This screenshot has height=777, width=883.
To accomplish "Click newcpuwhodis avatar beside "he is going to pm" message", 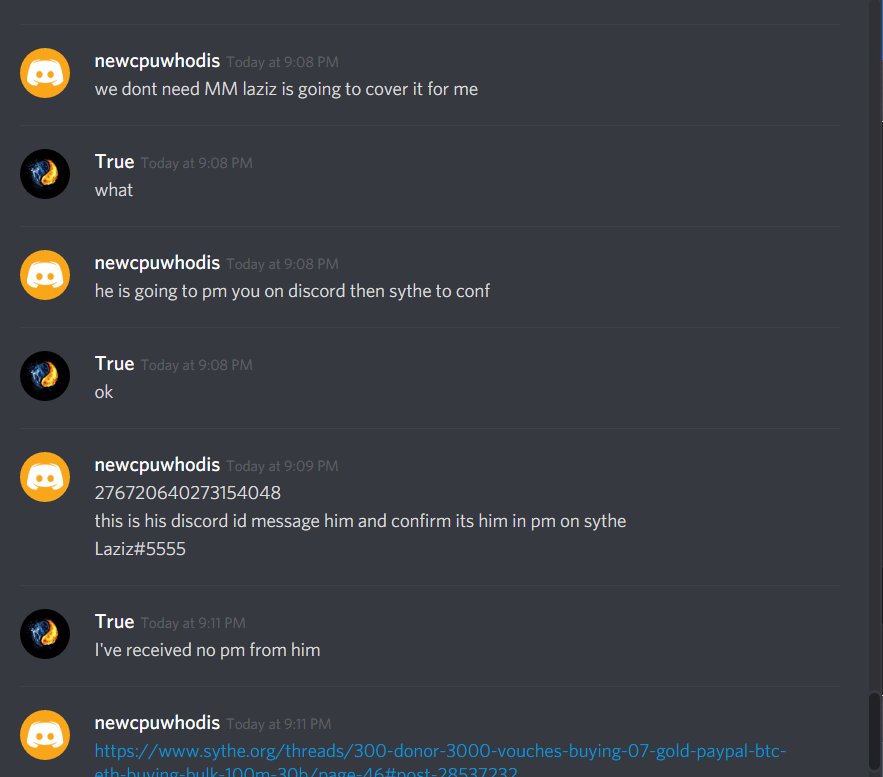I will (45, 275).
